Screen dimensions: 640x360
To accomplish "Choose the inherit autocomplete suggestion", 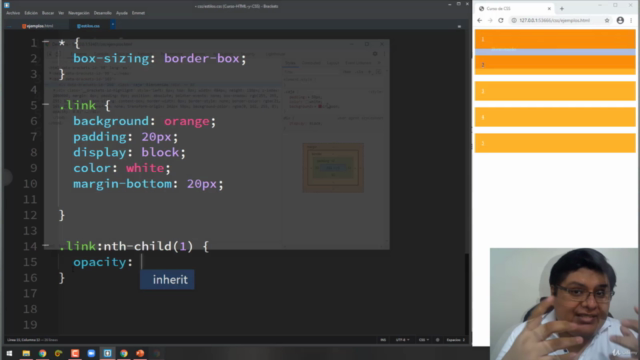I will click(167, 280).
